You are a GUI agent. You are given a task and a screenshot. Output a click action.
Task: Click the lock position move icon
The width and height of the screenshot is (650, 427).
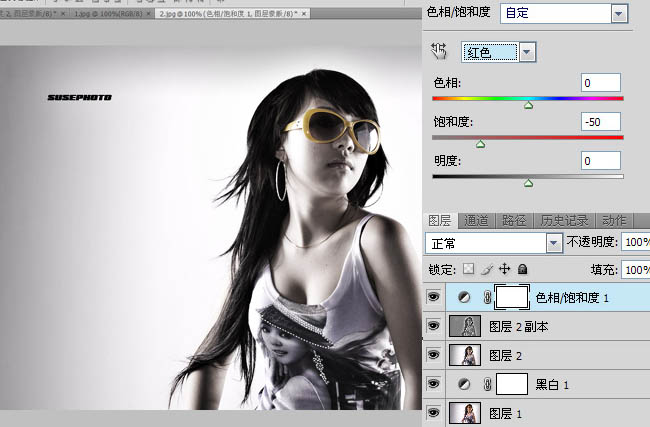pos(504,270)
